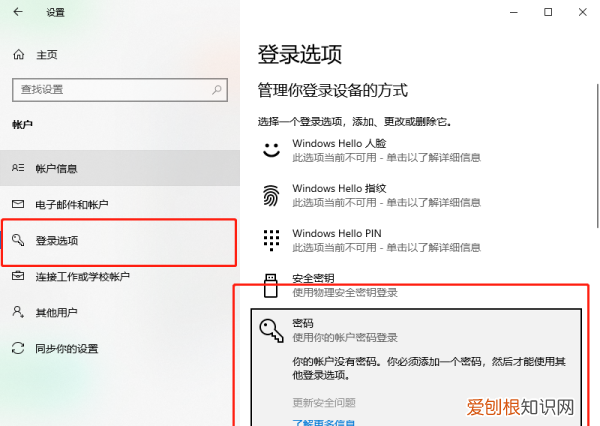Maximize the Settings window
The height and width of the screenshot is (426, 600).
point(548,12)
